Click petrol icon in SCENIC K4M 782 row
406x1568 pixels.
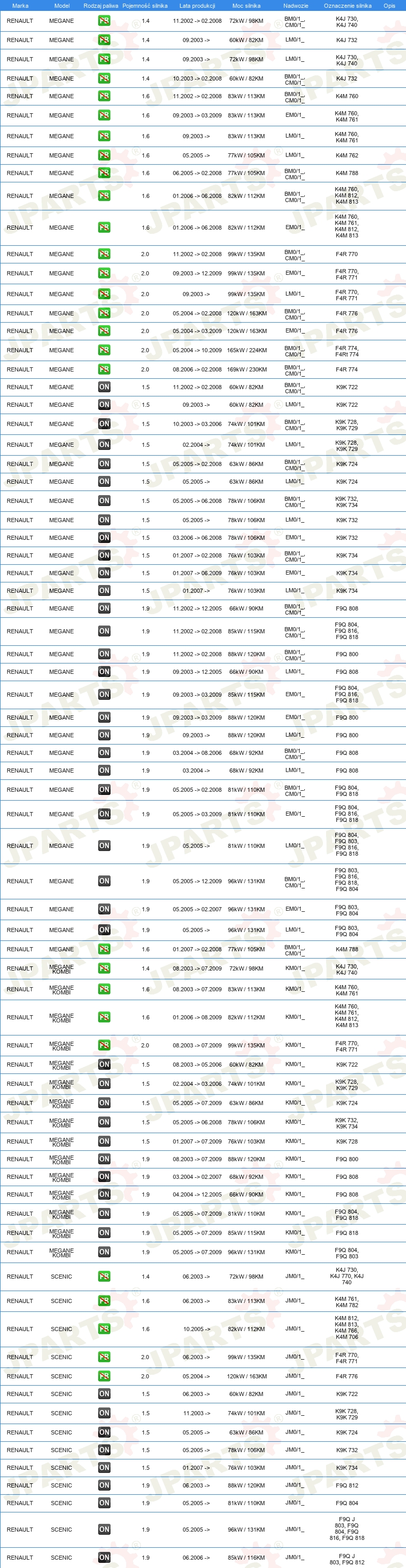point(104,1301)
